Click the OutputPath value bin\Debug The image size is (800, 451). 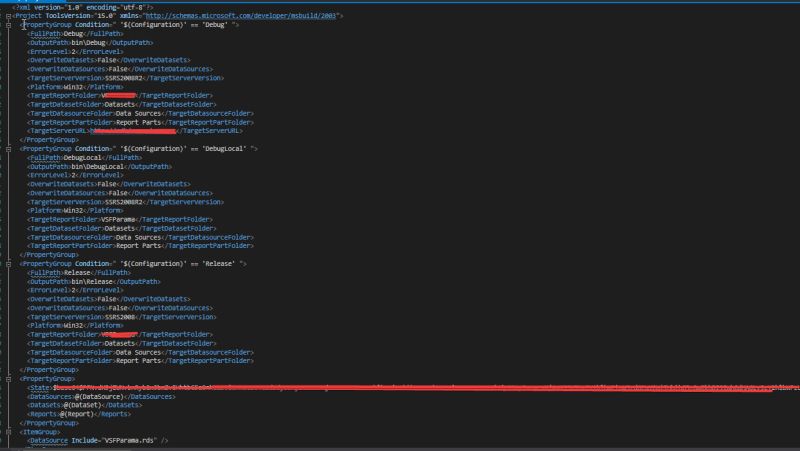pyautogui.click(x=88, y=42)
